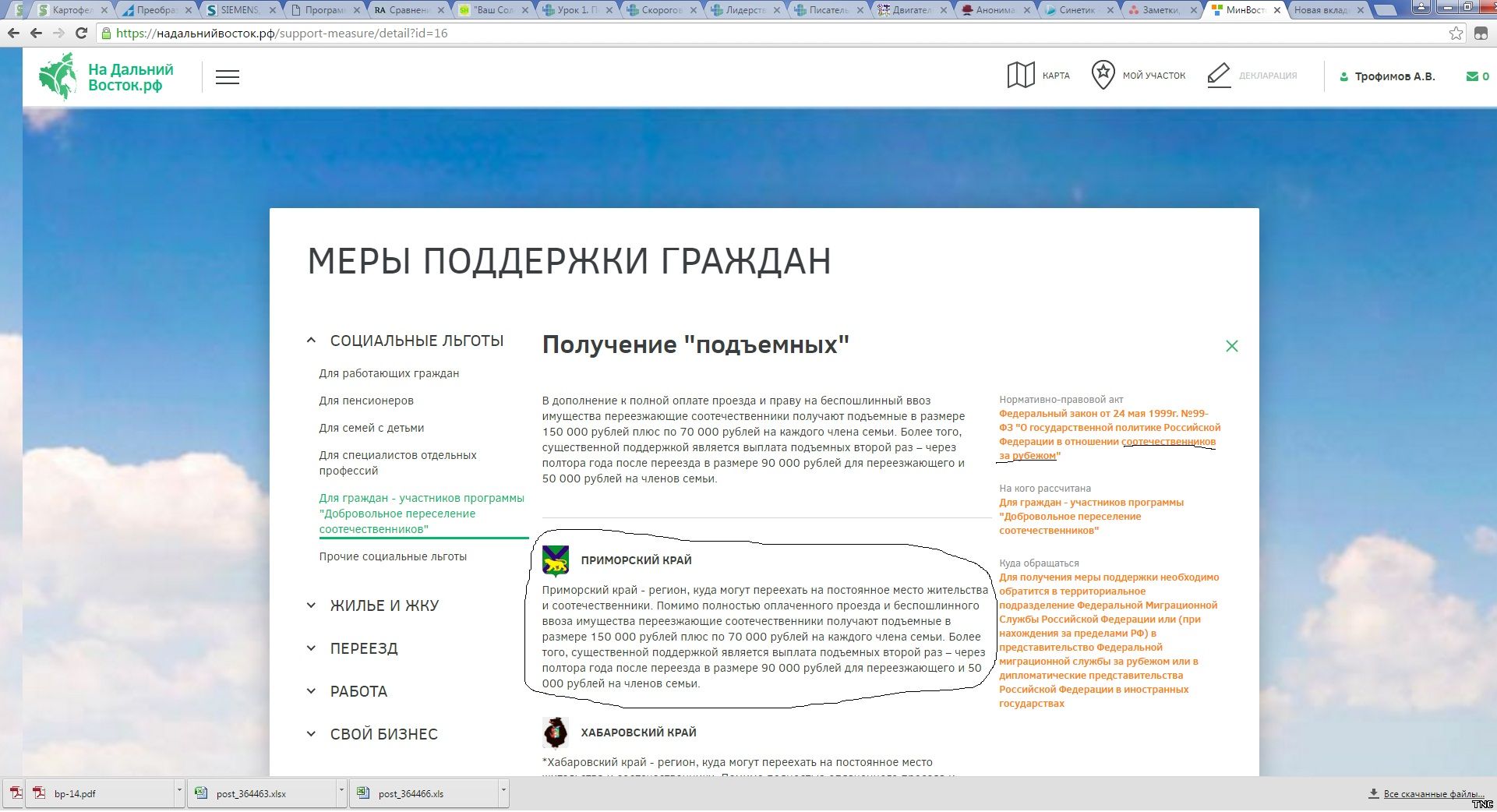
Task: Expand the Жилье и ЖКУ section
Action: tap(311, 605)
